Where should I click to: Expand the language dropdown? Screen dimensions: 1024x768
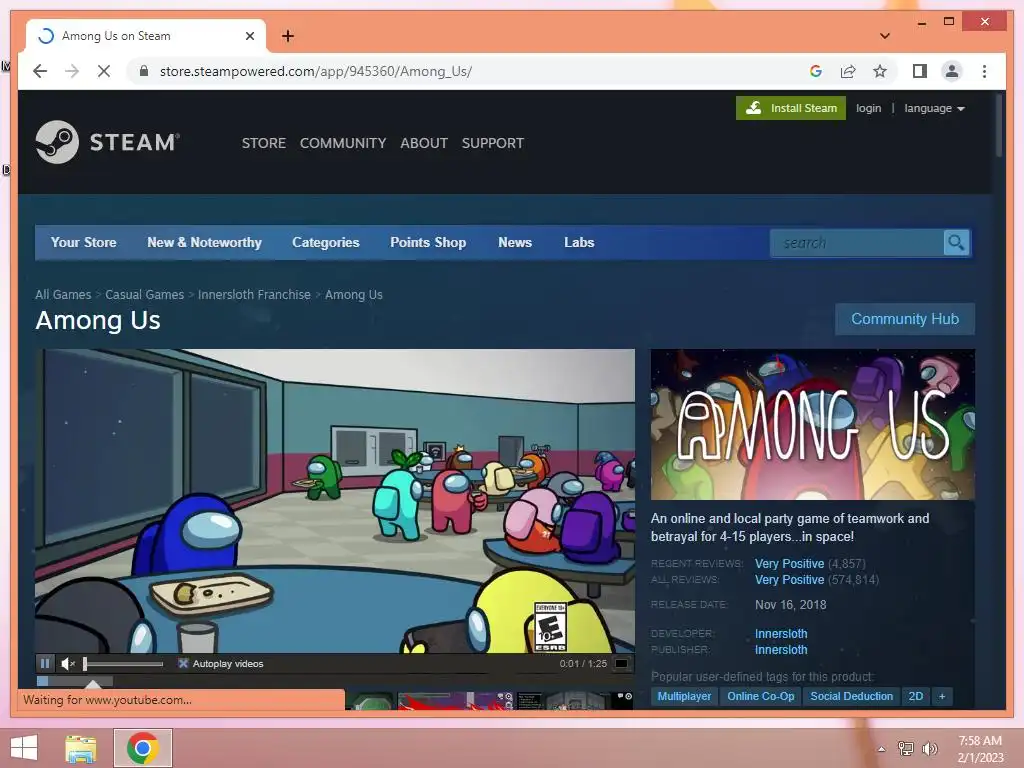935,108
